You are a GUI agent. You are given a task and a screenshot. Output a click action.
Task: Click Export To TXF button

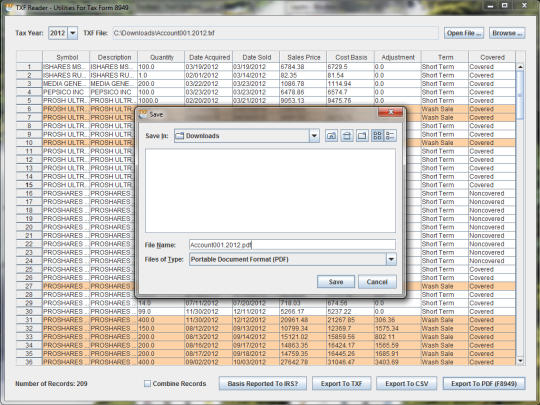(x=341, y=383)
